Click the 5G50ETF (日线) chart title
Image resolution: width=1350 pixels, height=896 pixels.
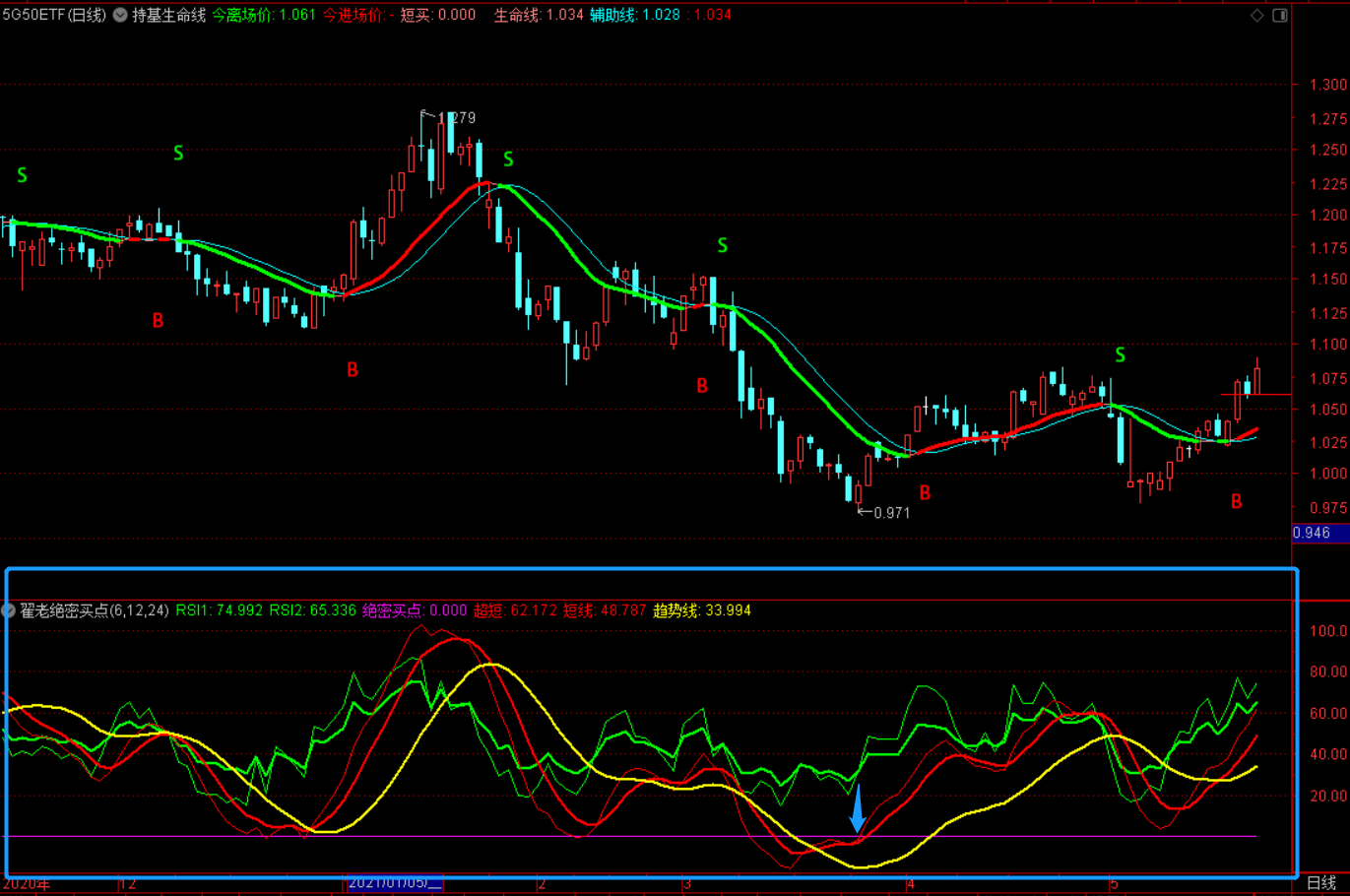coord(54,15)
